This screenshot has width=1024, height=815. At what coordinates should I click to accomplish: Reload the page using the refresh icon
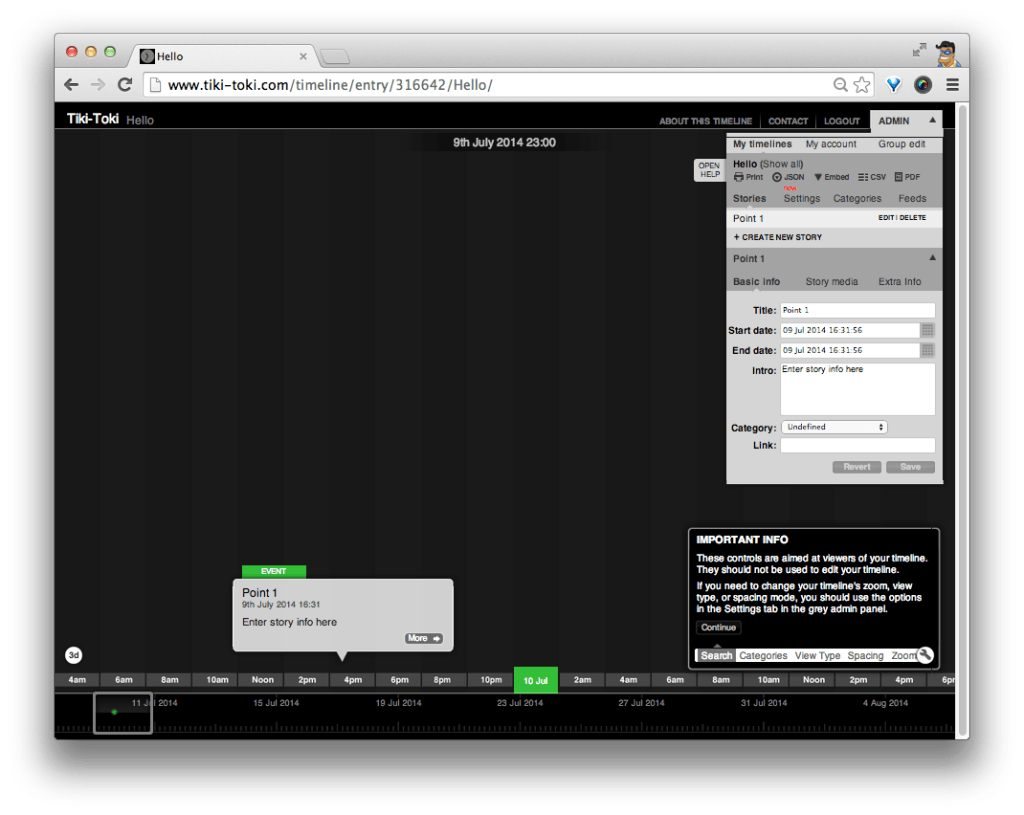[125, 85]
